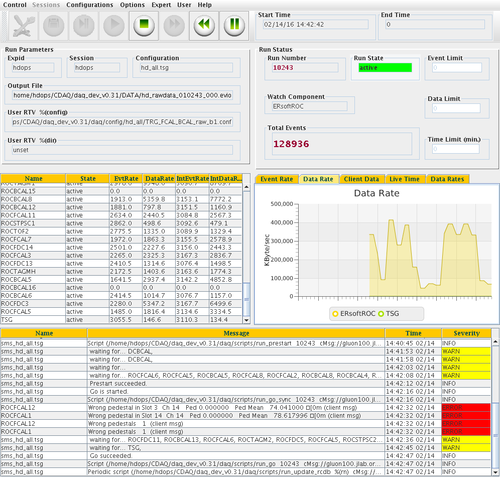This screenshot has width=500, height=477.
Task: Click the 'Go succeeded.' log message
Action: [111, 456]
